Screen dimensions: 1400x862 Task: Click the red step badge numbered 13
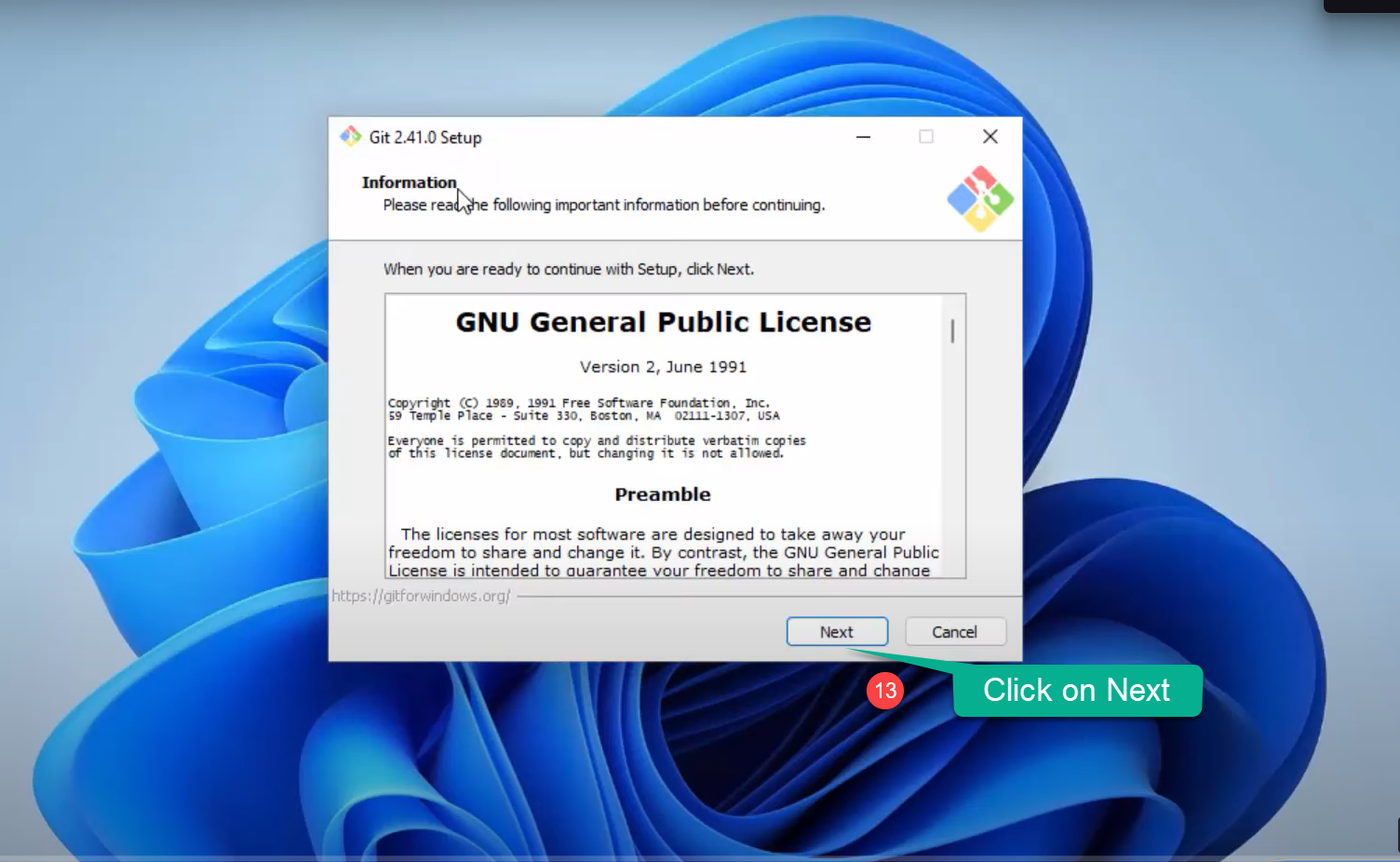pos(885,691)
